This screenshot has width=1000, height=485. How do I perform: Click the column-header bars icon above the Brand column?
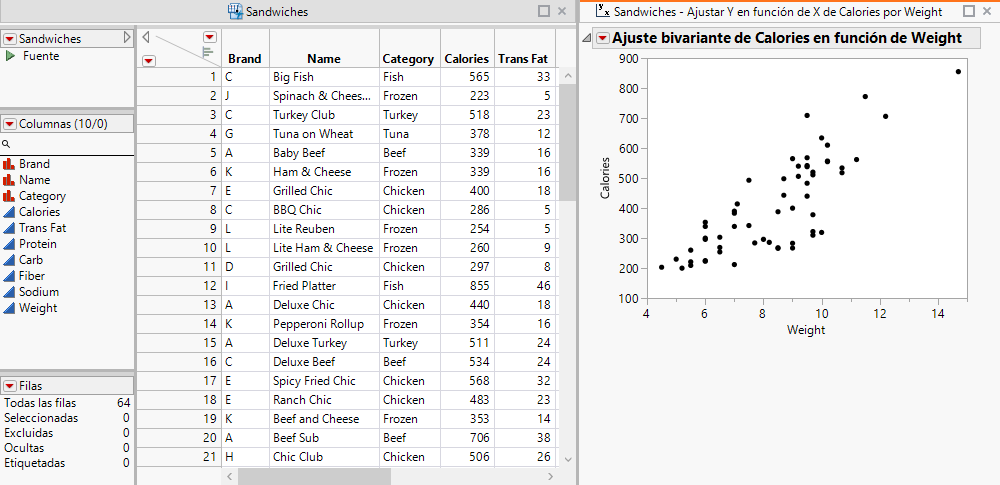pos(207,52)
